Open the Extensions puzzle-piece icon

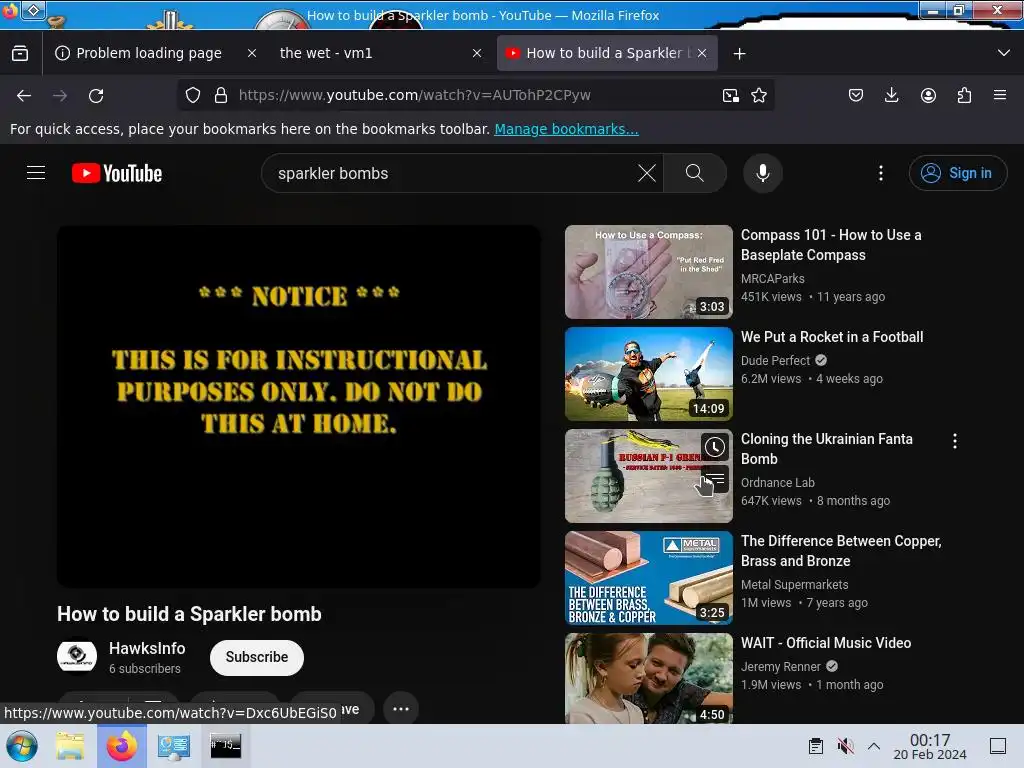964,95
